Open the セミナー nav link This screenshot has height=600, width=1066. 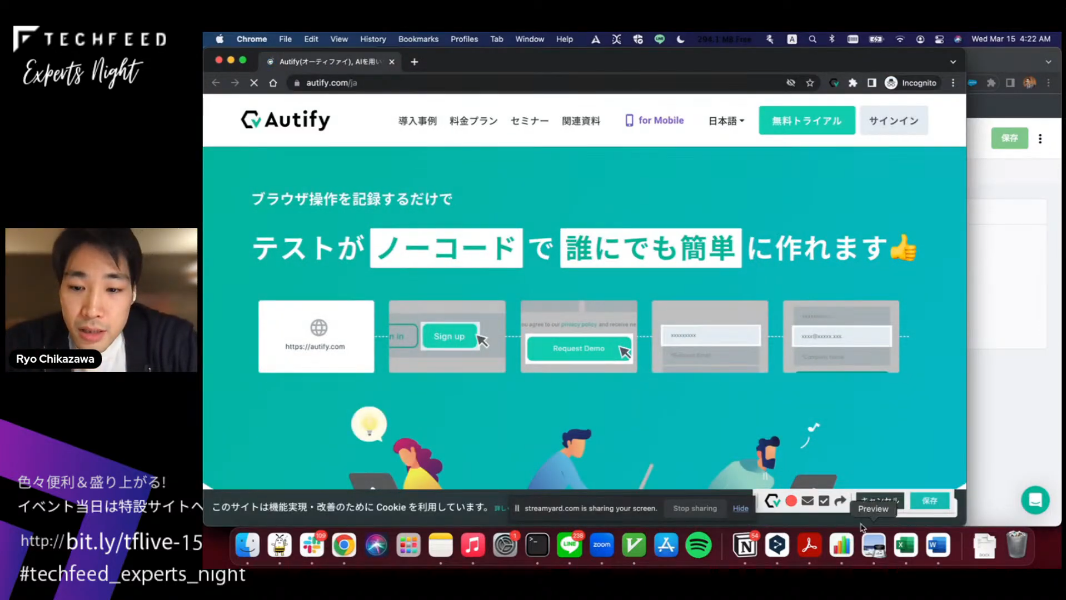click(530, 121)
